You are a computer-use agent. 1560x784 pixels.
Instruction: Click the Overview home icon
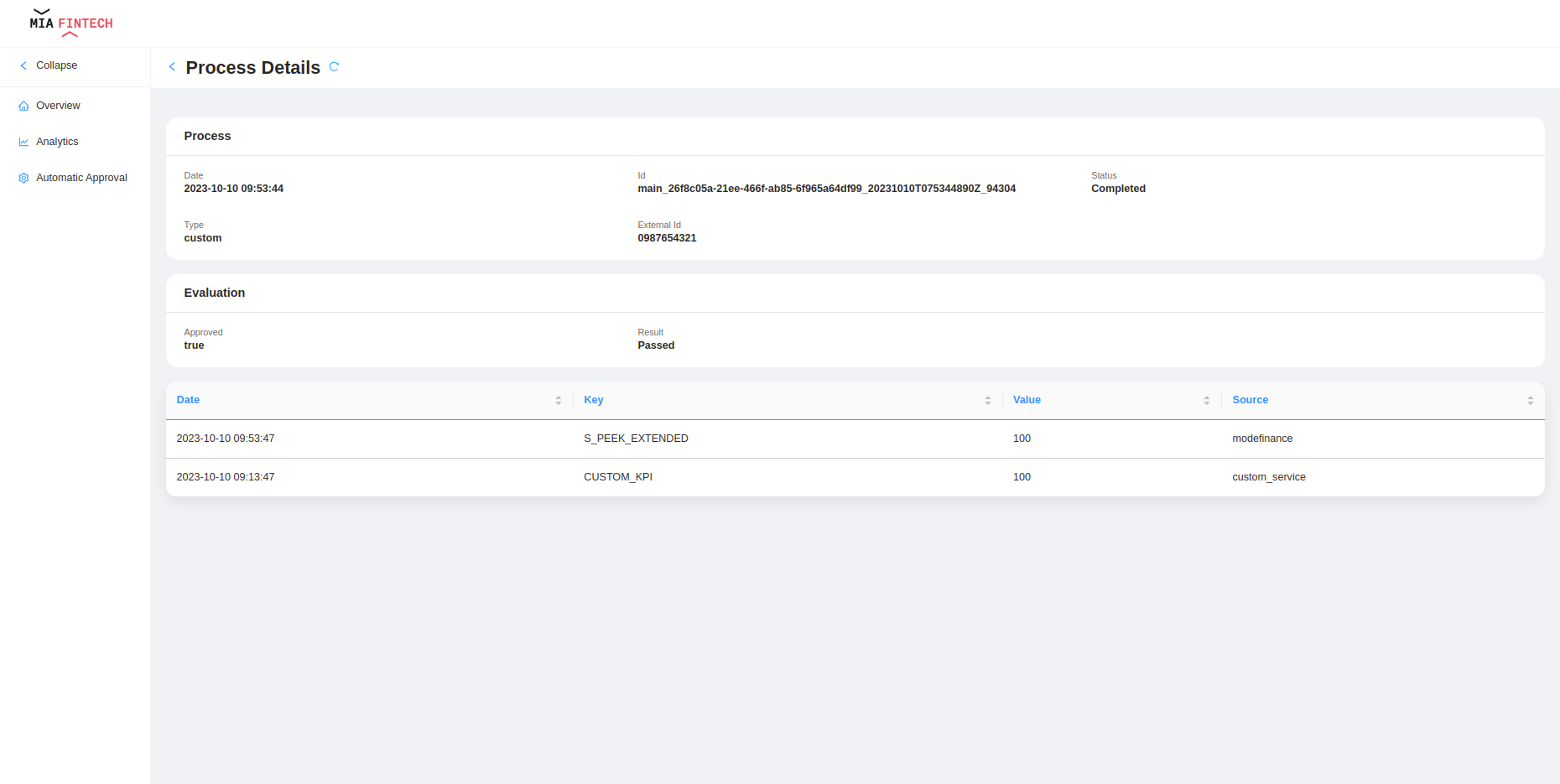[23, 106]
